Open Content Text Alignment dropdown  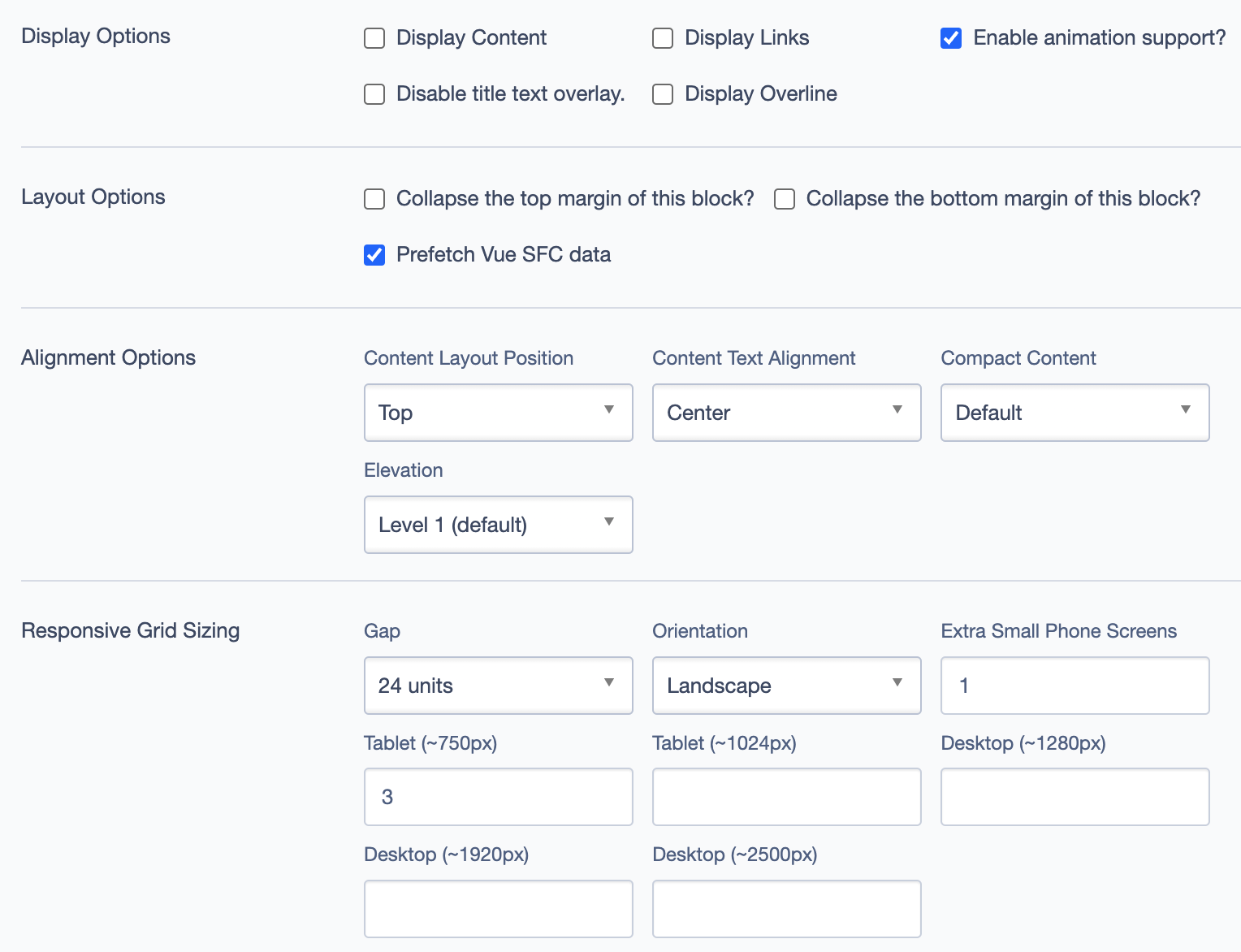[786, 413]
